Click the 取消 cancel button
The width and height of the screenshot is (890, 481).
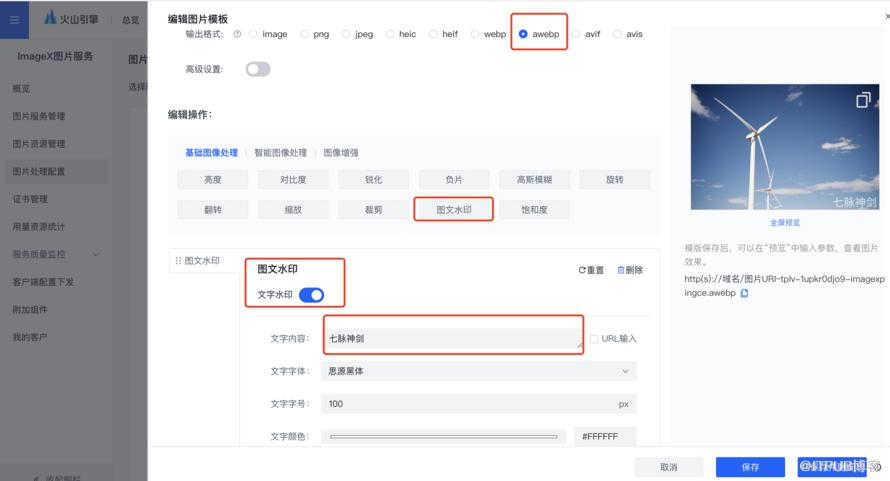pyautogui.click(x=669, y=467)
